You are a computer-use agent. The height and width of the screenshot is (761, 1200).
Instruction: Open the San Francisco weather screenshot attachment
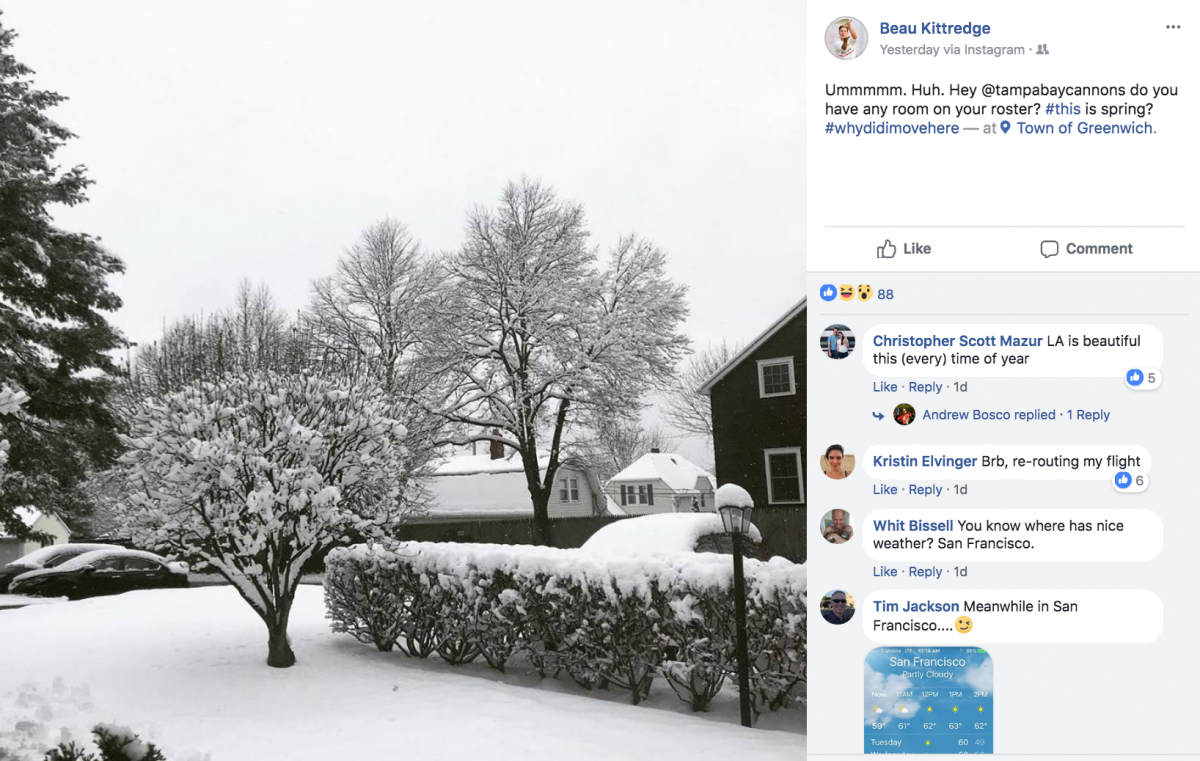coord(928,700)
